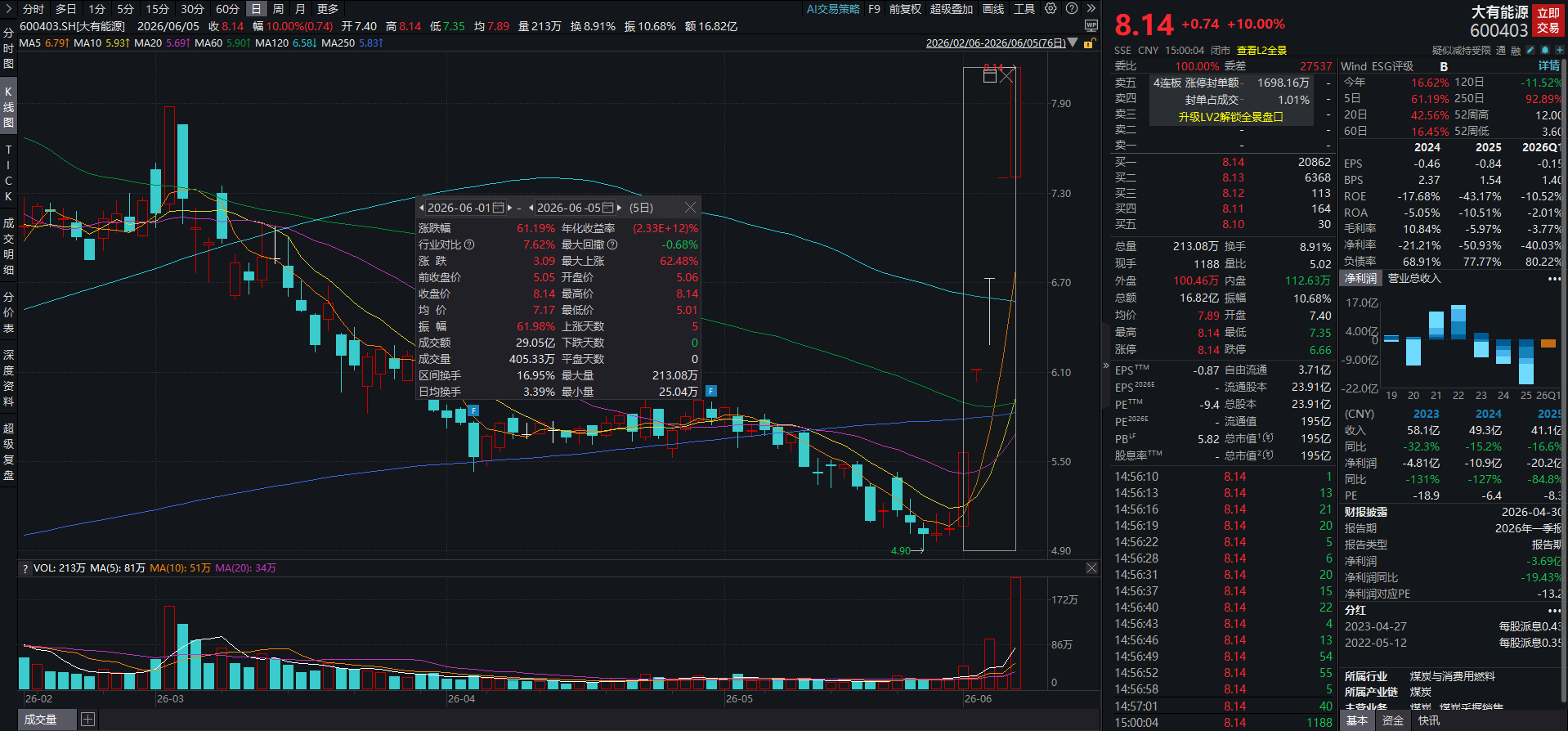Click the range-selection square handle icon
Image resolution: width=1568 pixels, height=731 pixels.
(990, 76)
